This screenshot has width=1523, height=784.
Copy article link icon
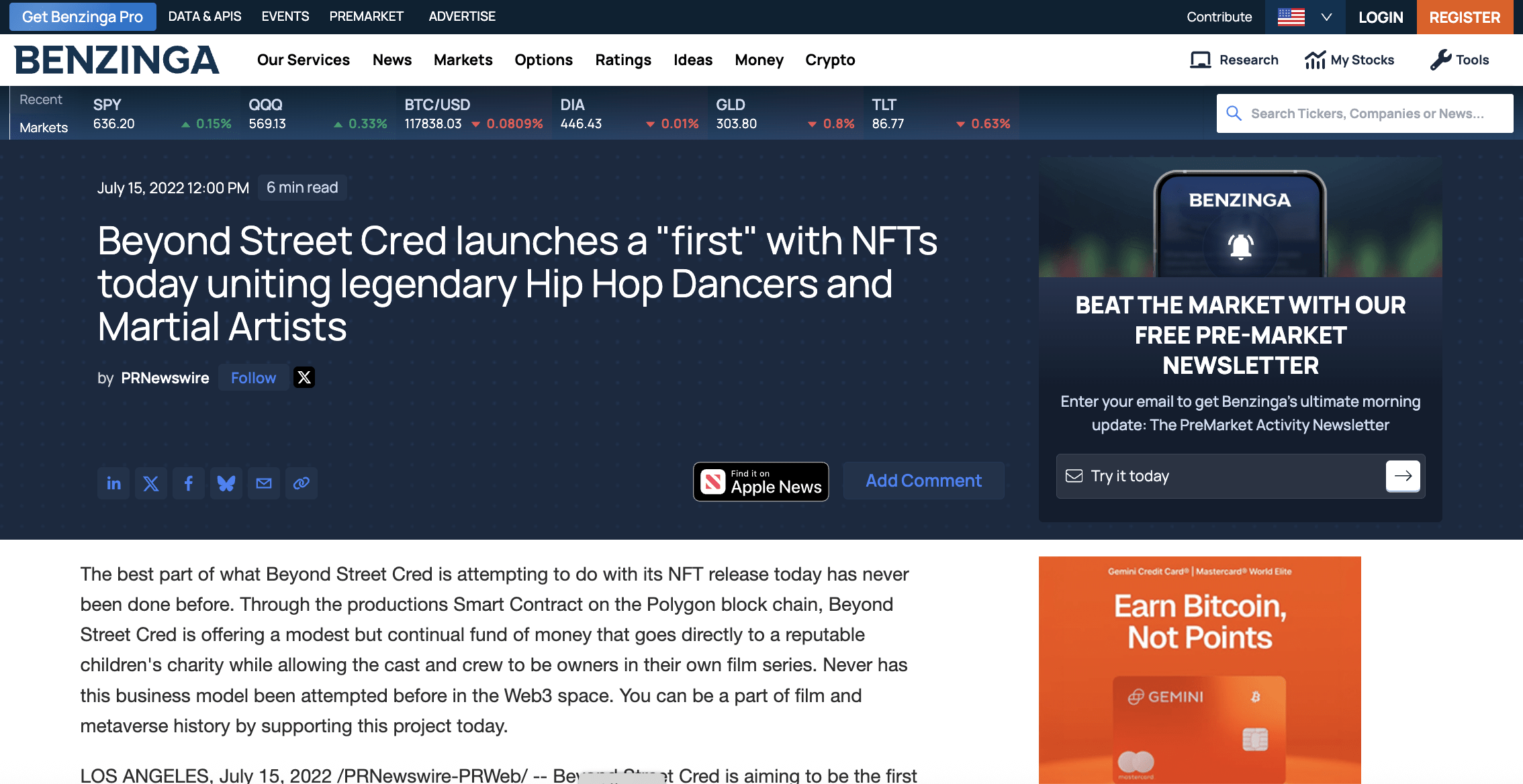point(302,483)
